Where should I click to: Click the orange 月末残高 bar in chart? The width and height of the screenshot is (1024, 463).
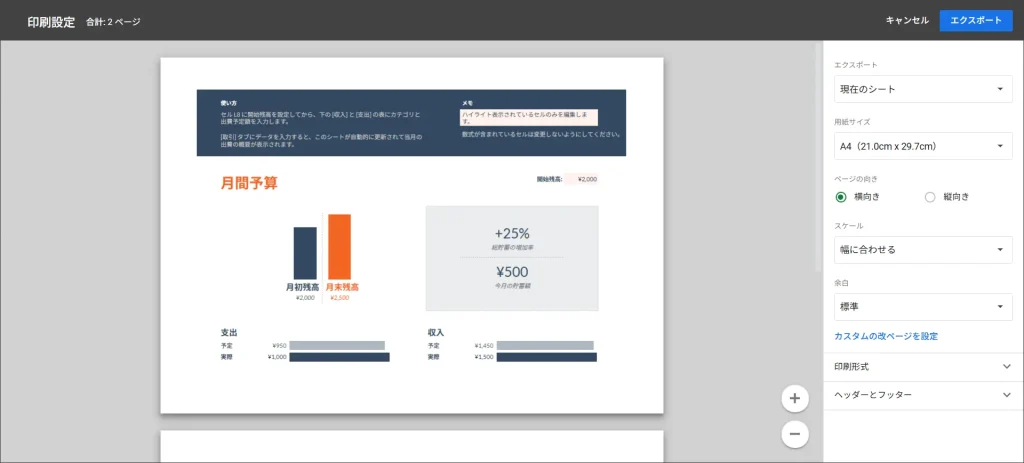click(x=340, y=247)
